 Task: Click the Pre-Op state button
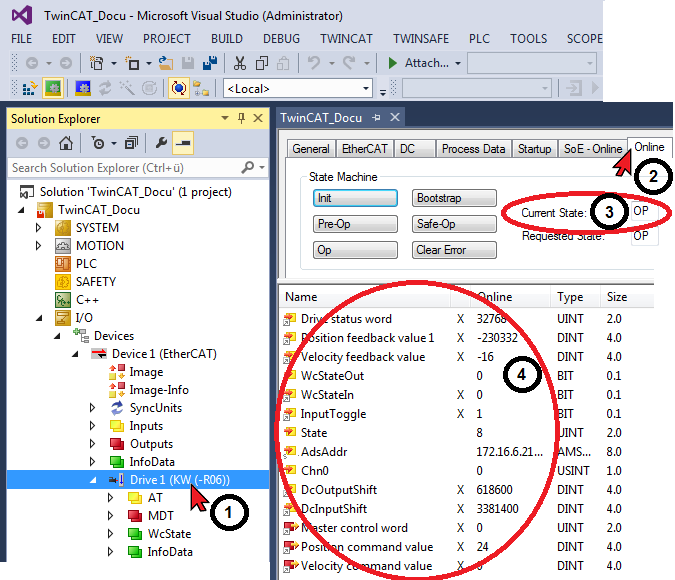pyautogui.click(x=355, y=224)
